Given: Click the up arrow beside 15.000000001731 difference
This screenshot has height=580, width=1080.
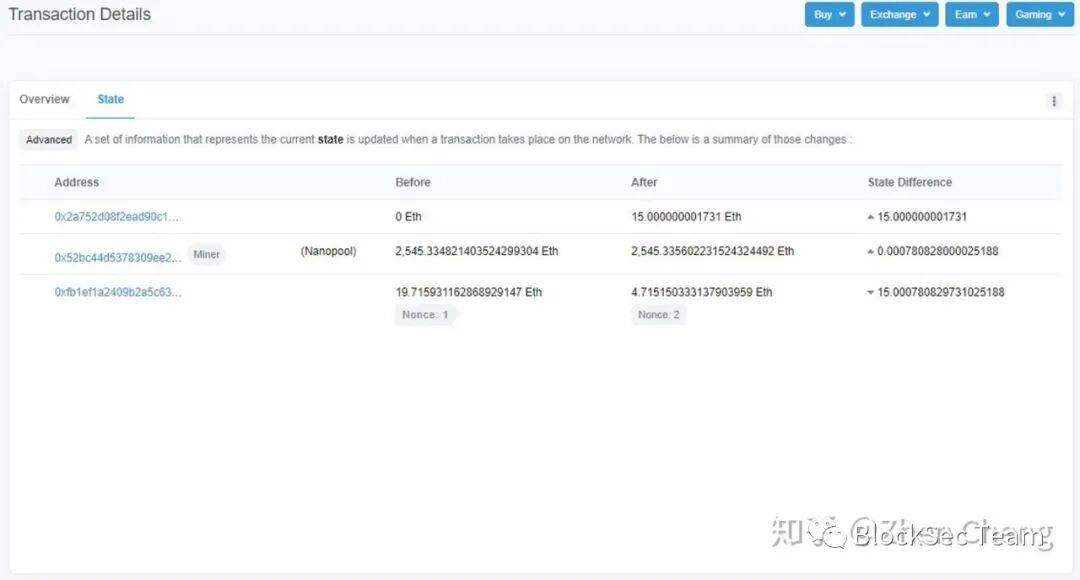Looking at the screenshot, I should coord(871,217).
